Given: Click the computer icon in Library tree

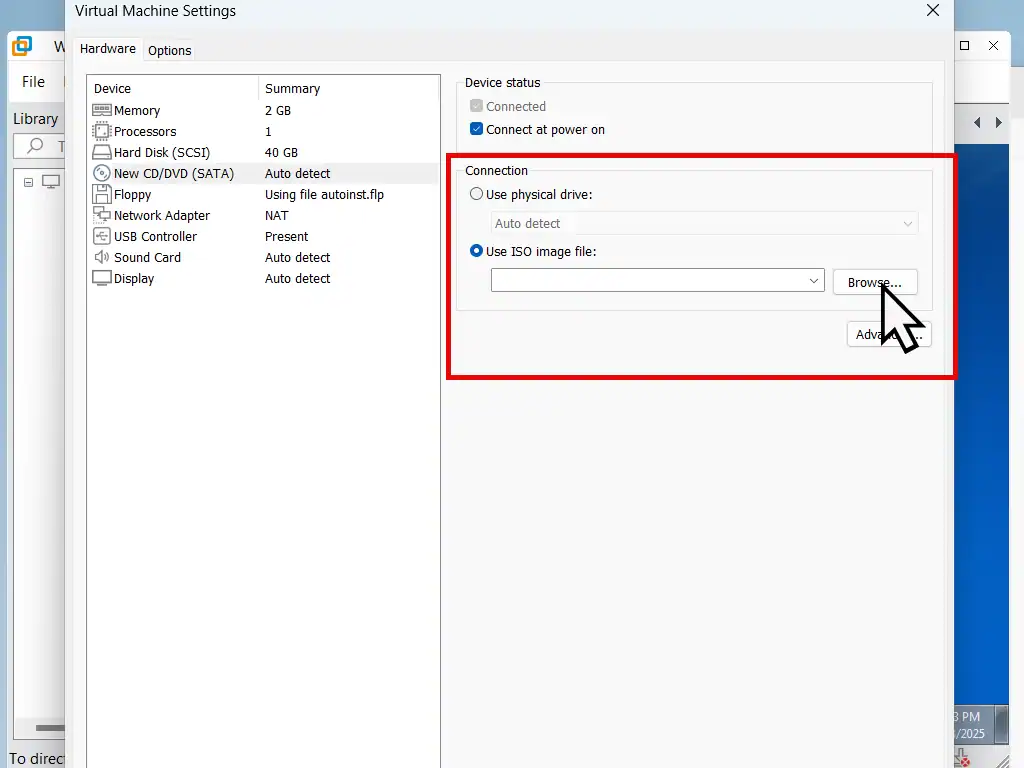Looking at the screenshot, I should click(51, 182).
